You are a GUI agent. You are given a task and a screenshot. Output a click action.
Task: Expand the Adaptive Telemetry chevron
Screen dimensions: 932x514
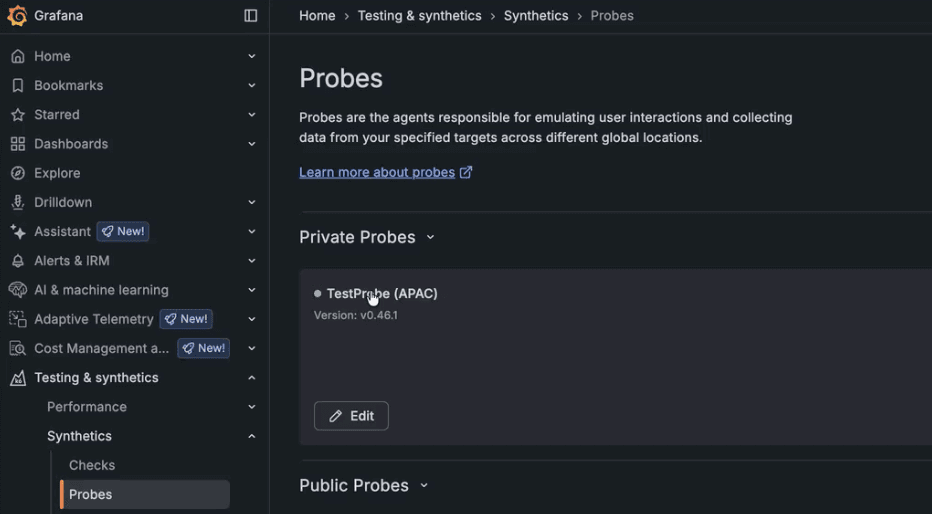[251, 319]
